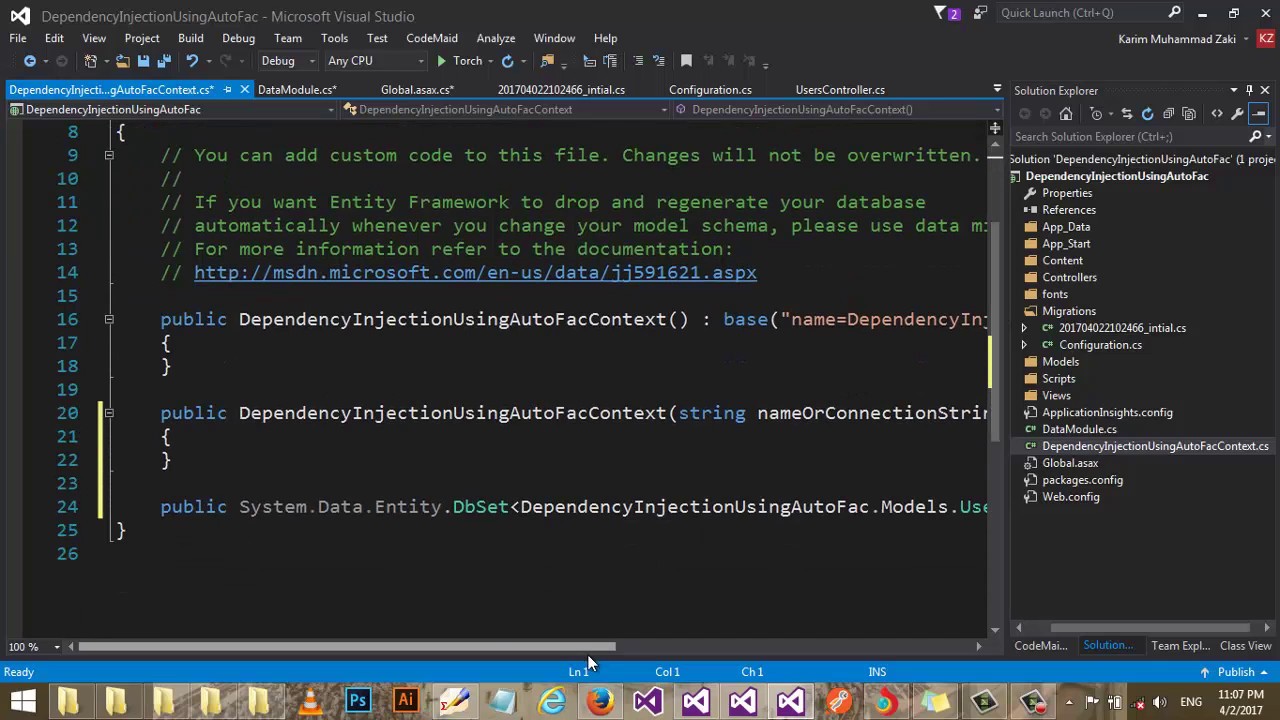Switch to the DataModule.cs tab
Viewport: 1280px width, 720px height.
pos(296,90)
